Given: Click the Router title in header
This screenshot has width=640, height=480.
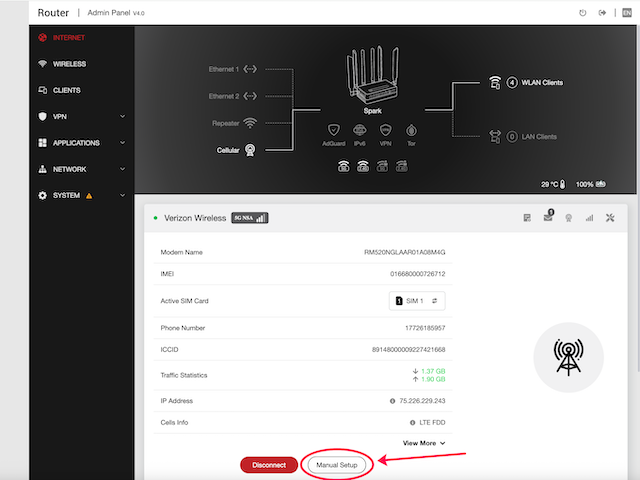Looking at the screenshot, I should click(x=53, y=13).
